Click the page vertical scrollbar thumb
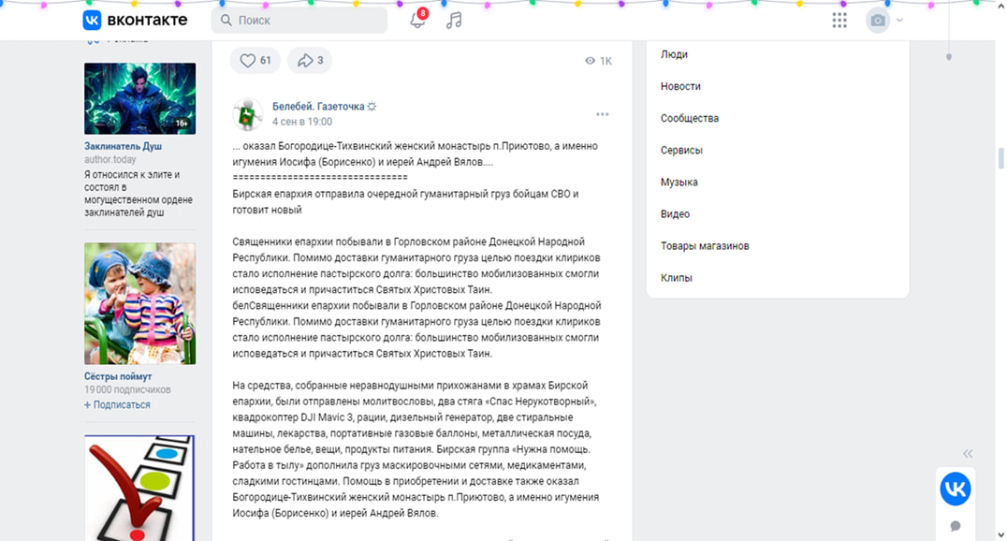This screenshot has width=1007, height=541. [1001, 158]
